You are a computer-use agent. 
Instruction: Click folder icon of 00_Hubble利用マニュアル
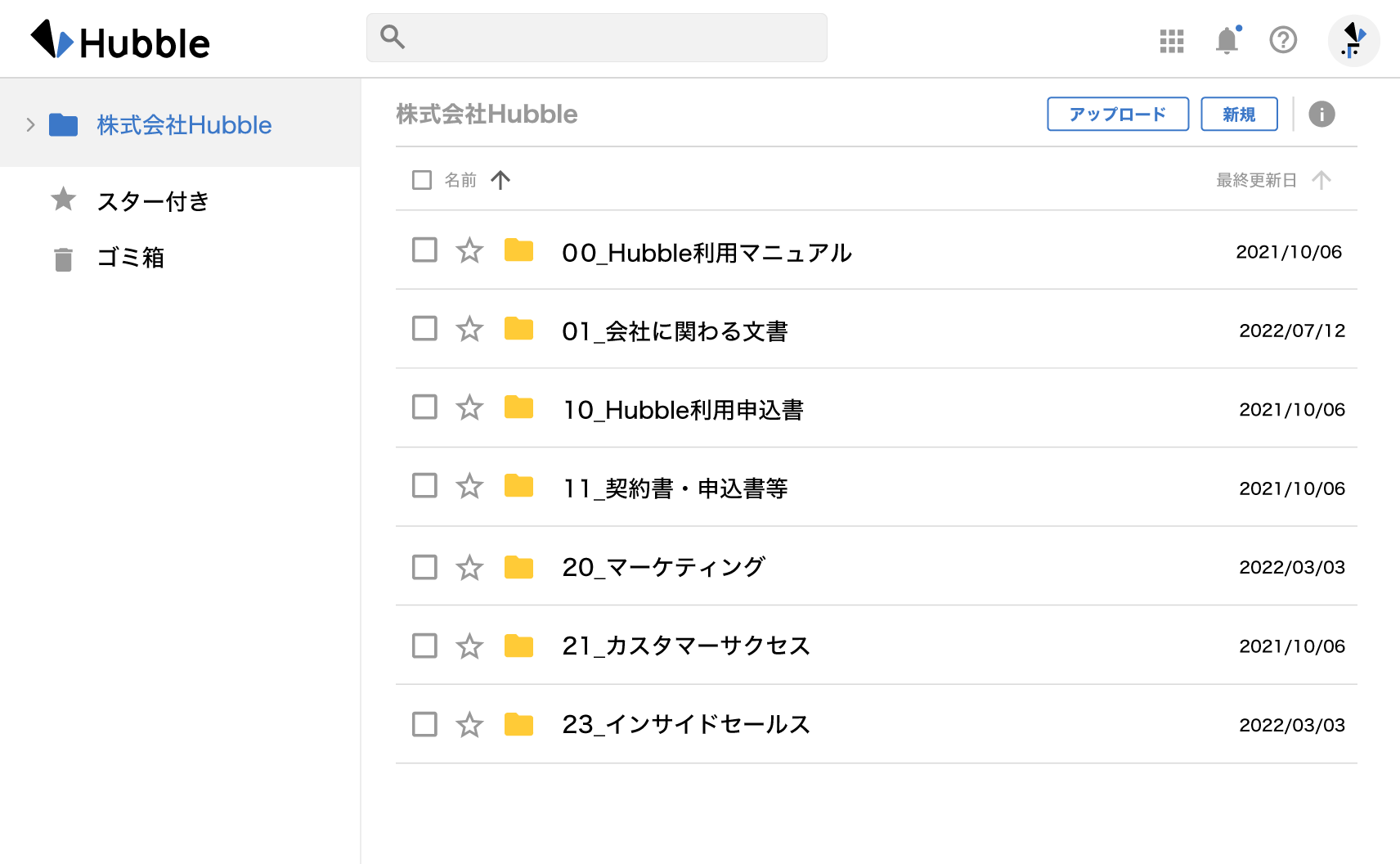[x=518, y=250]
